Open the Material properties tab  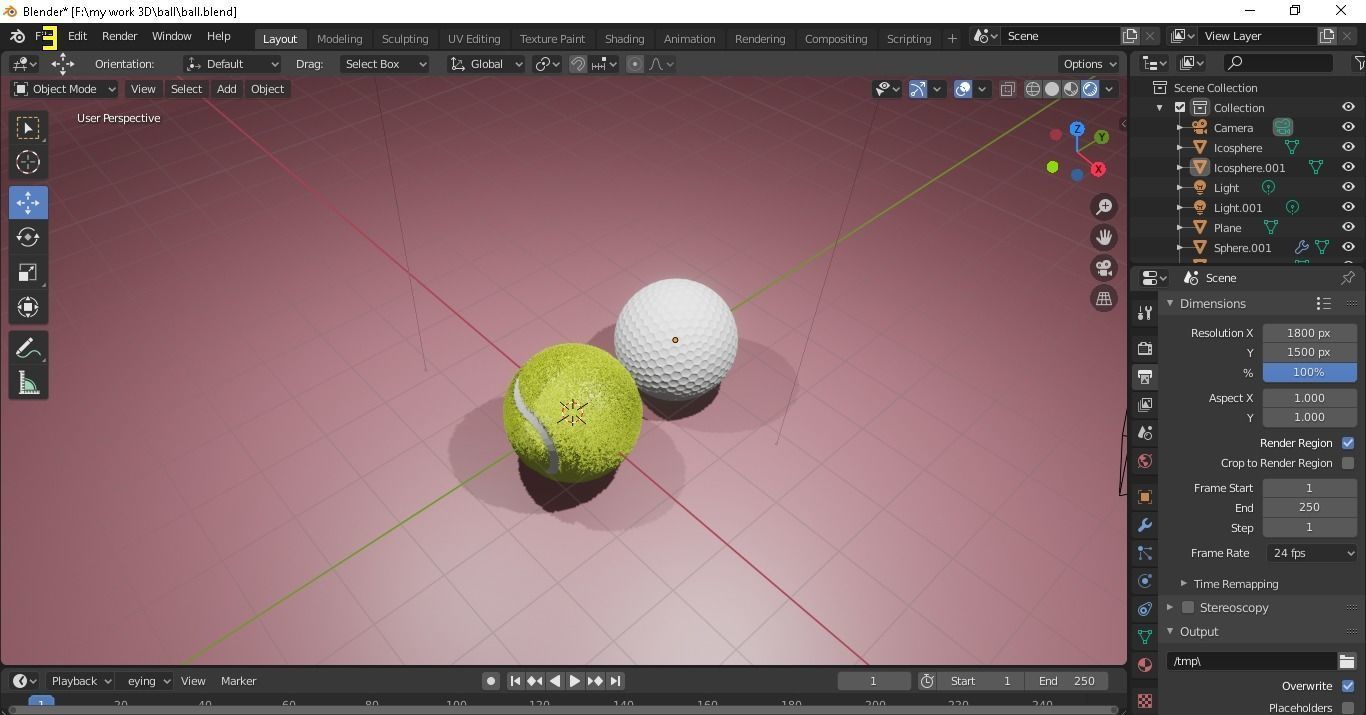(1145, 665)
